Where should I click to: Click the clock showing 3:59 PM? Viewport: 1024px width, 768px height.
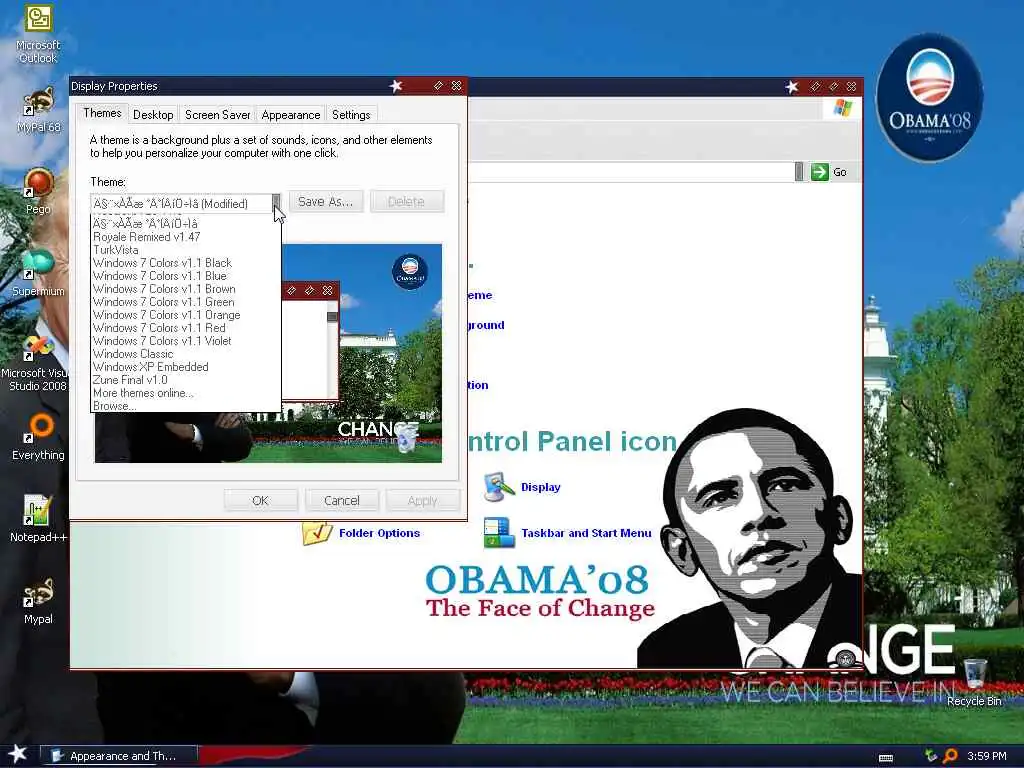[987, 756]
